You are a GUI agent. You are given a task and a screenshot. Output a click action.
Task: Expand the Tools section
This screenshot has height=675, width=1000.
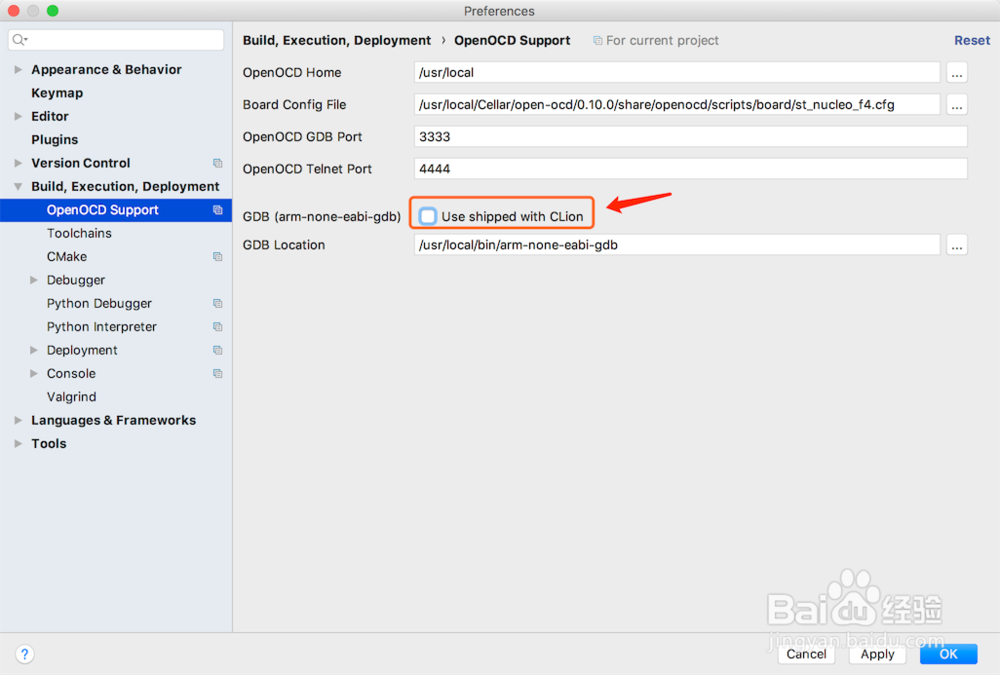click(18, 443)
